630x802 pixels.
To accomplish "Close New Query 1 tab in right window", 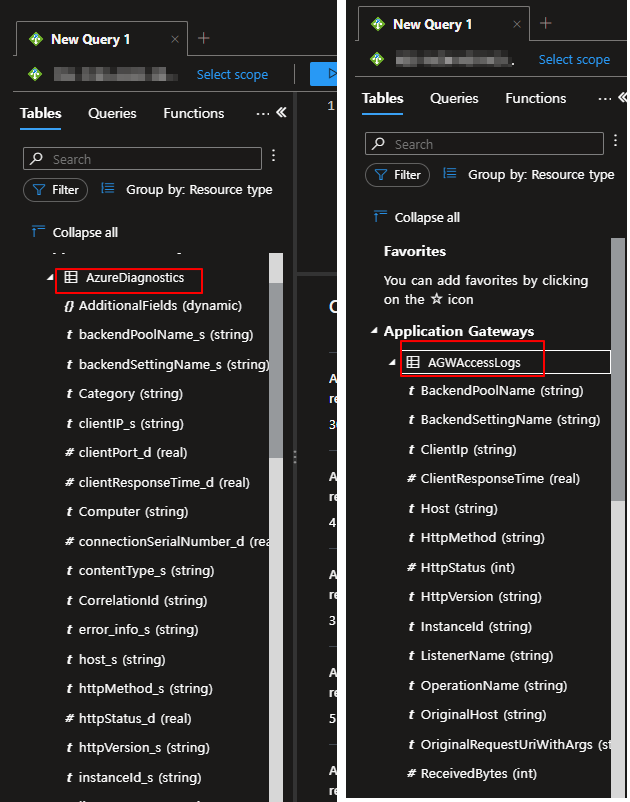I will point(517,24).
